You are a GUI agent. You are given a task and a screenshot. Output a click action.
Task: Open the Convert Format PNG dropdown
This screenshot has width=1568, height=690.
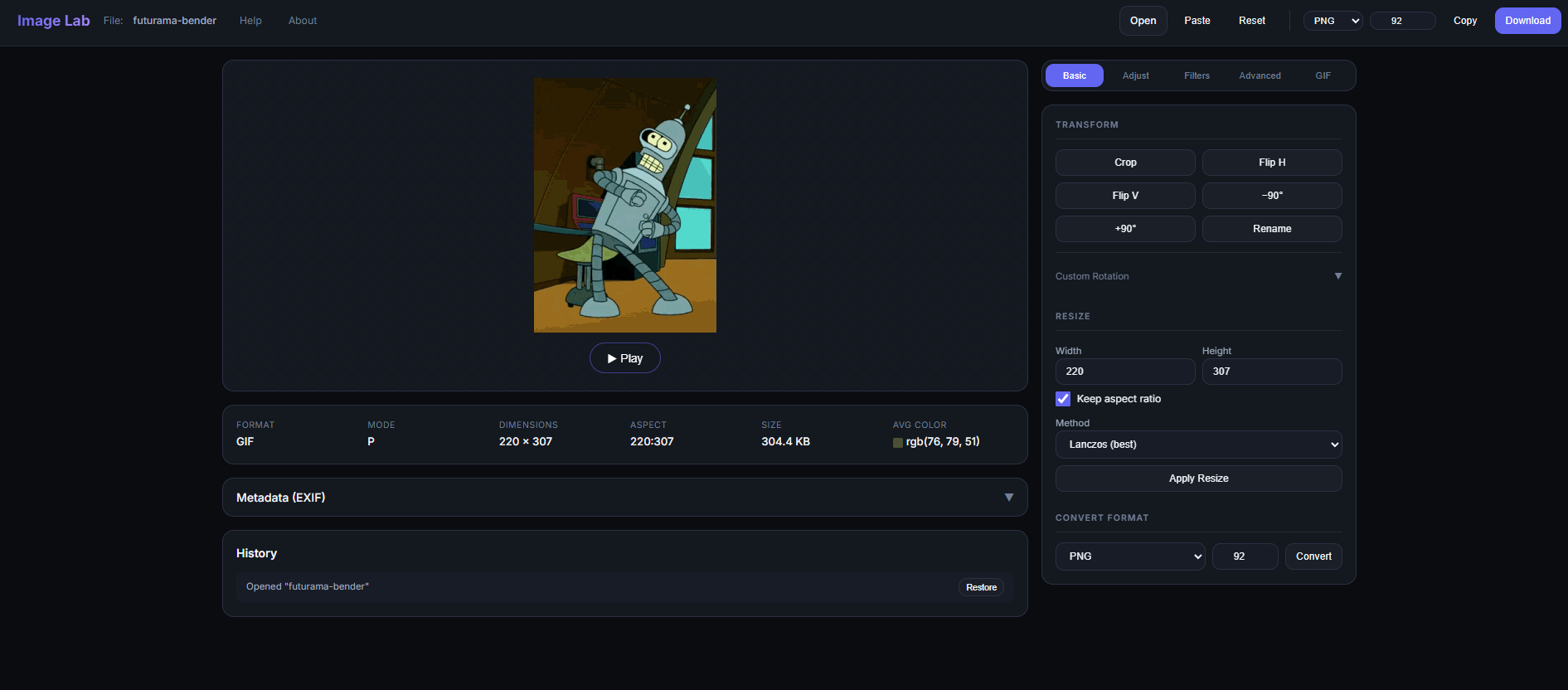[1130, 556]
